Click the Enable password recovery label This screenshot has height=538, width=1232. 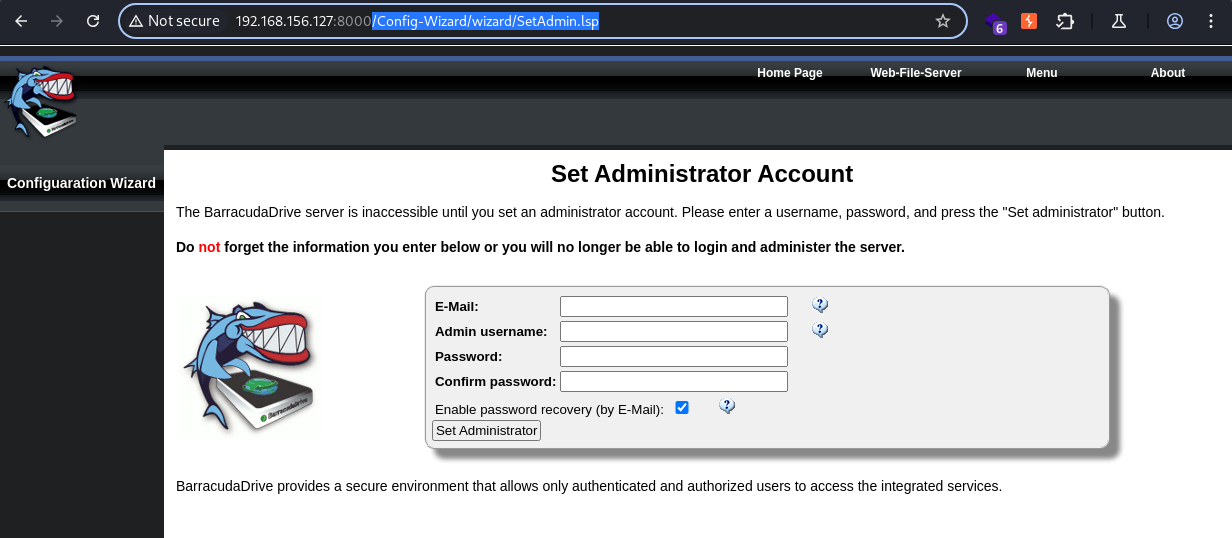click(549, 409)
